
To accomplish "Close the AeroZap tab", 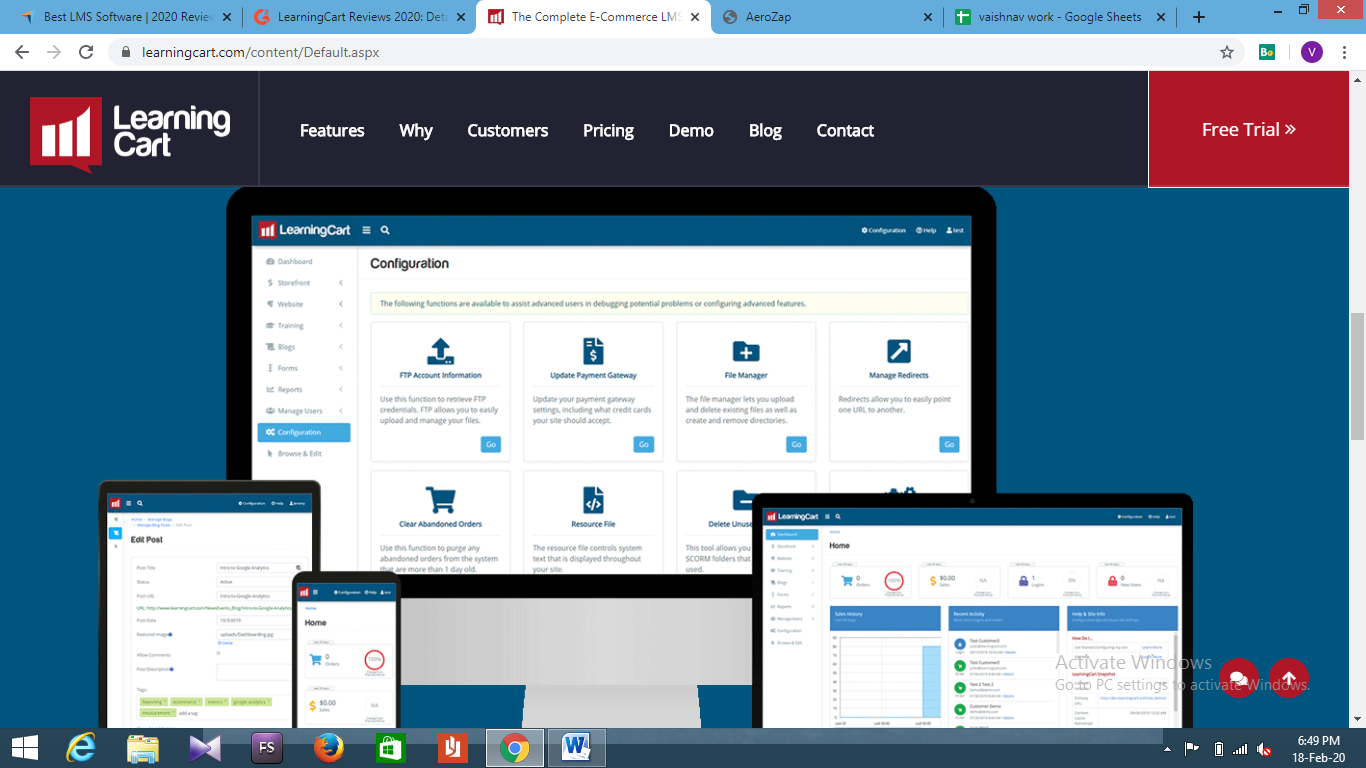I will click(927, 17).
